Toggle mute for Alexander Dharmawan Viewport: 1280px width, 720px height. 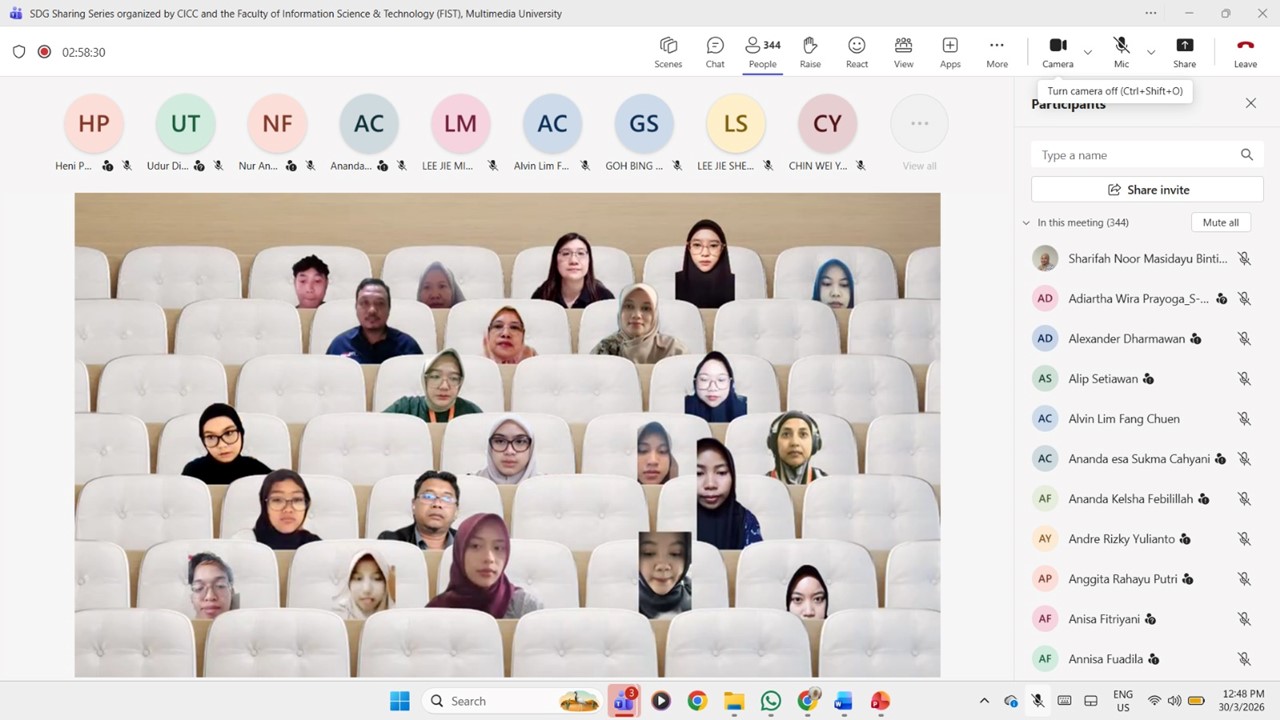coord(1244,339)
